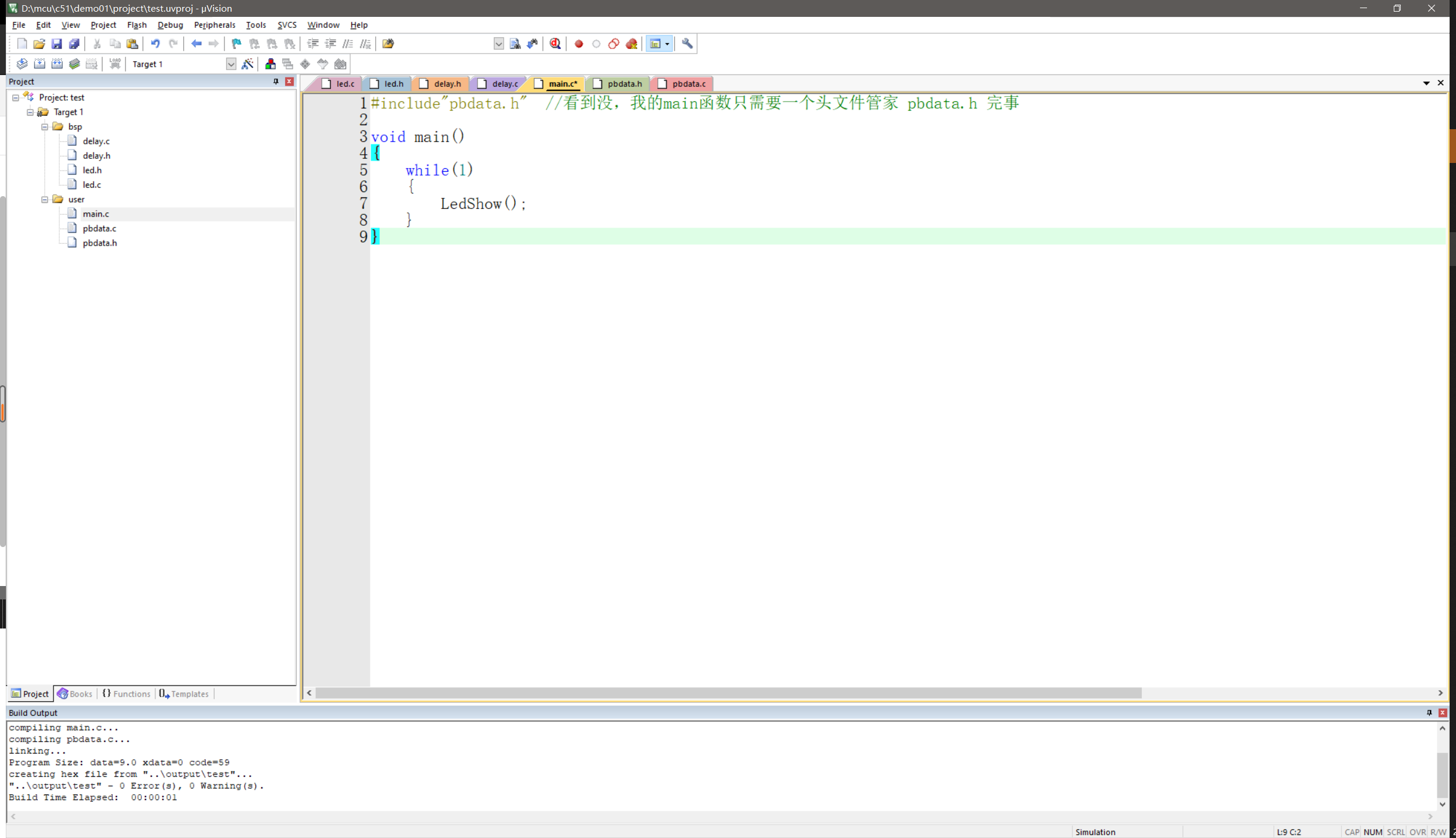Collapse the bsp folder
The width and height of the screenshot is (1456, 838).
tap(44, 126)
